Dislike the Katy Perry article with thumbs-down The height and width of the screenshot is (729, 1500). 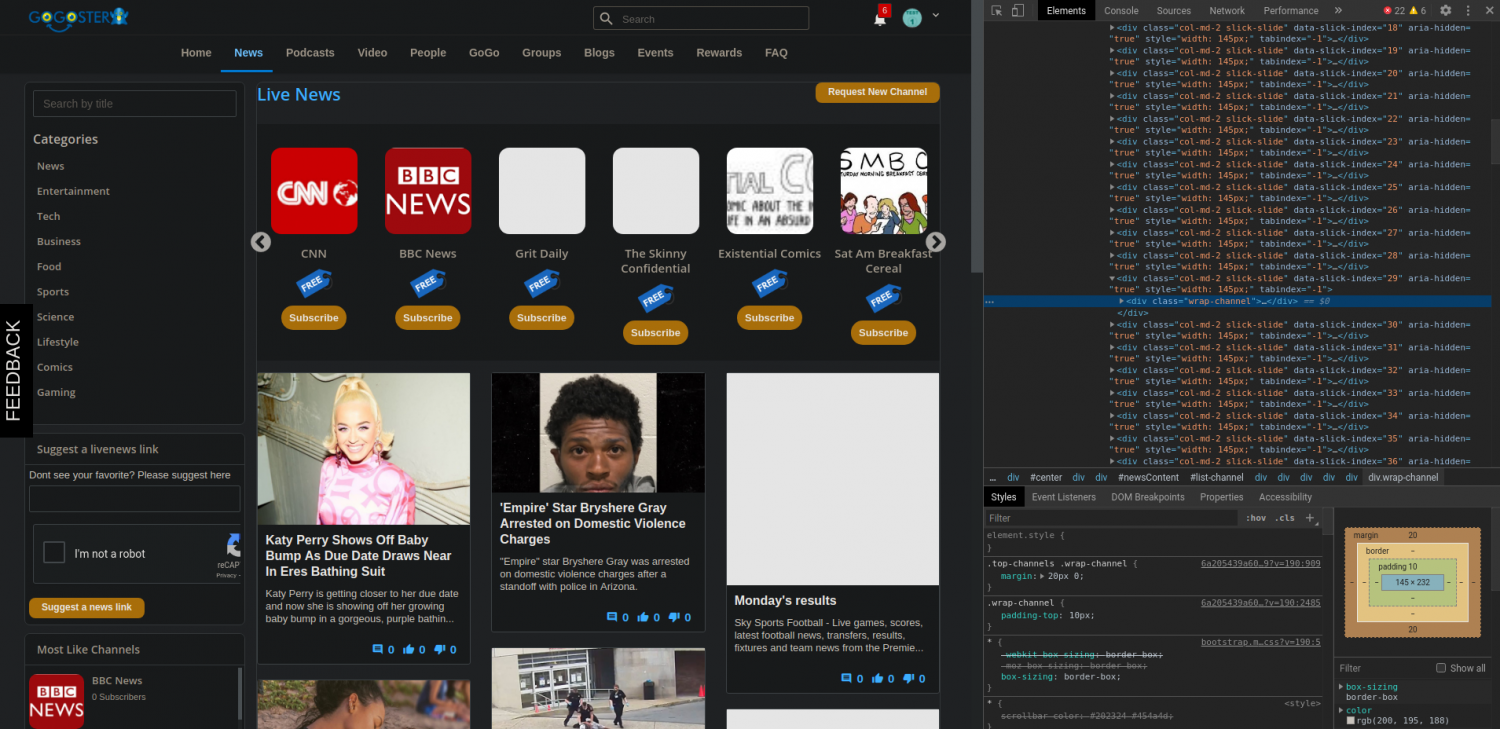click(x=440, y=649)
